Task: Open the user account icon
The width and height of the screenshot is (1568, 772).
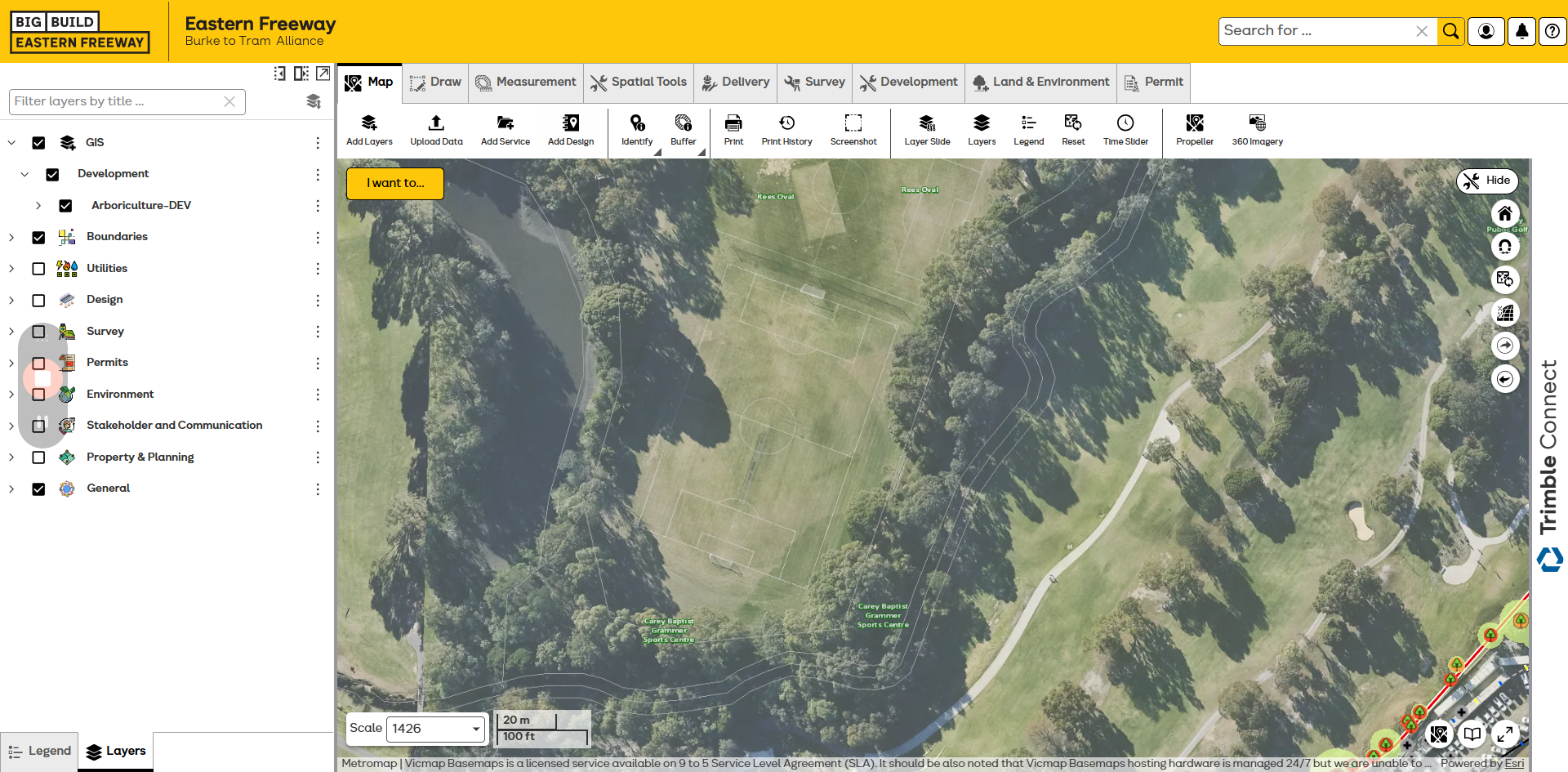Action: pyautogui.click(x=1486, y=31)
